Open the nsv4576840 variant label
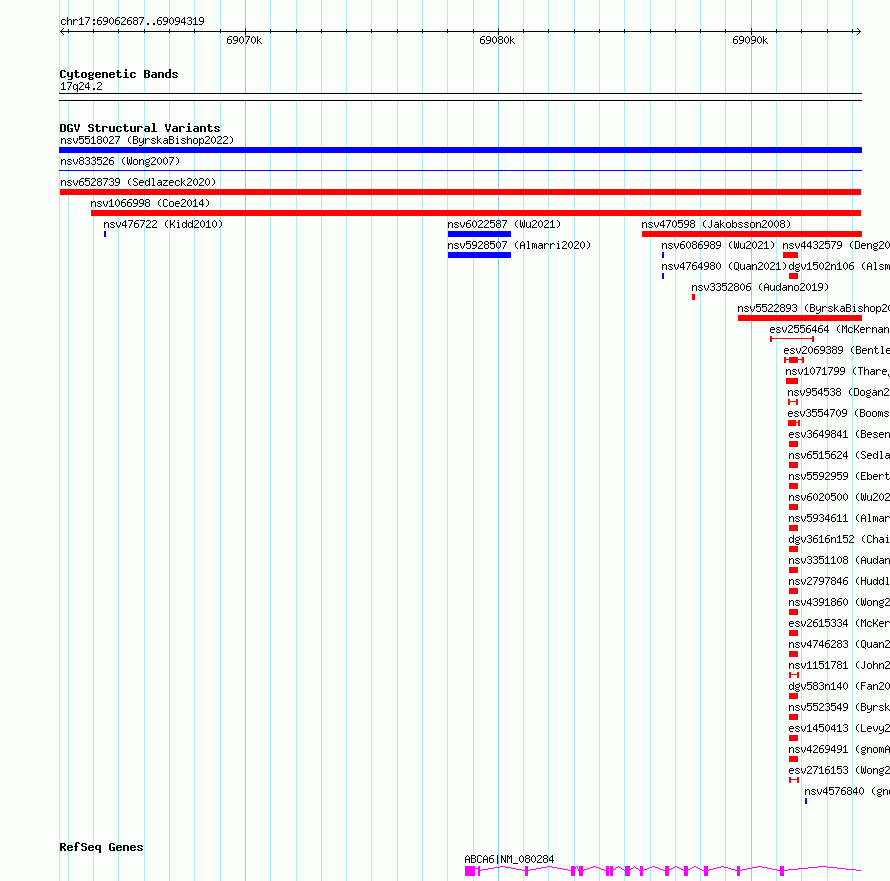The image size is (890, 881). pyautogui.click(x=847, y=791)
